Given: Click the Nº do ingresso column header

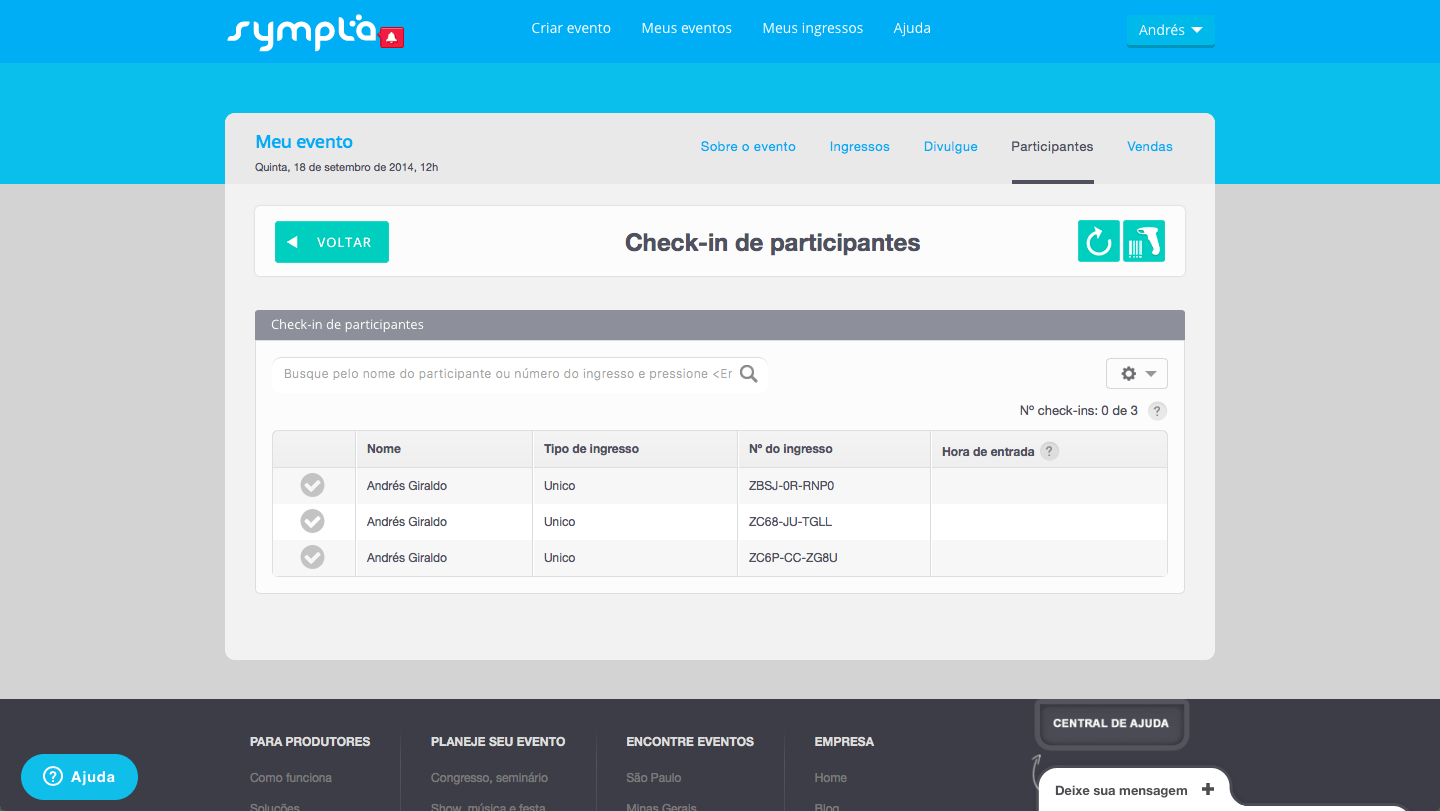Looking at the screenshot, I should pyautogui.click(x=833, y=449).
